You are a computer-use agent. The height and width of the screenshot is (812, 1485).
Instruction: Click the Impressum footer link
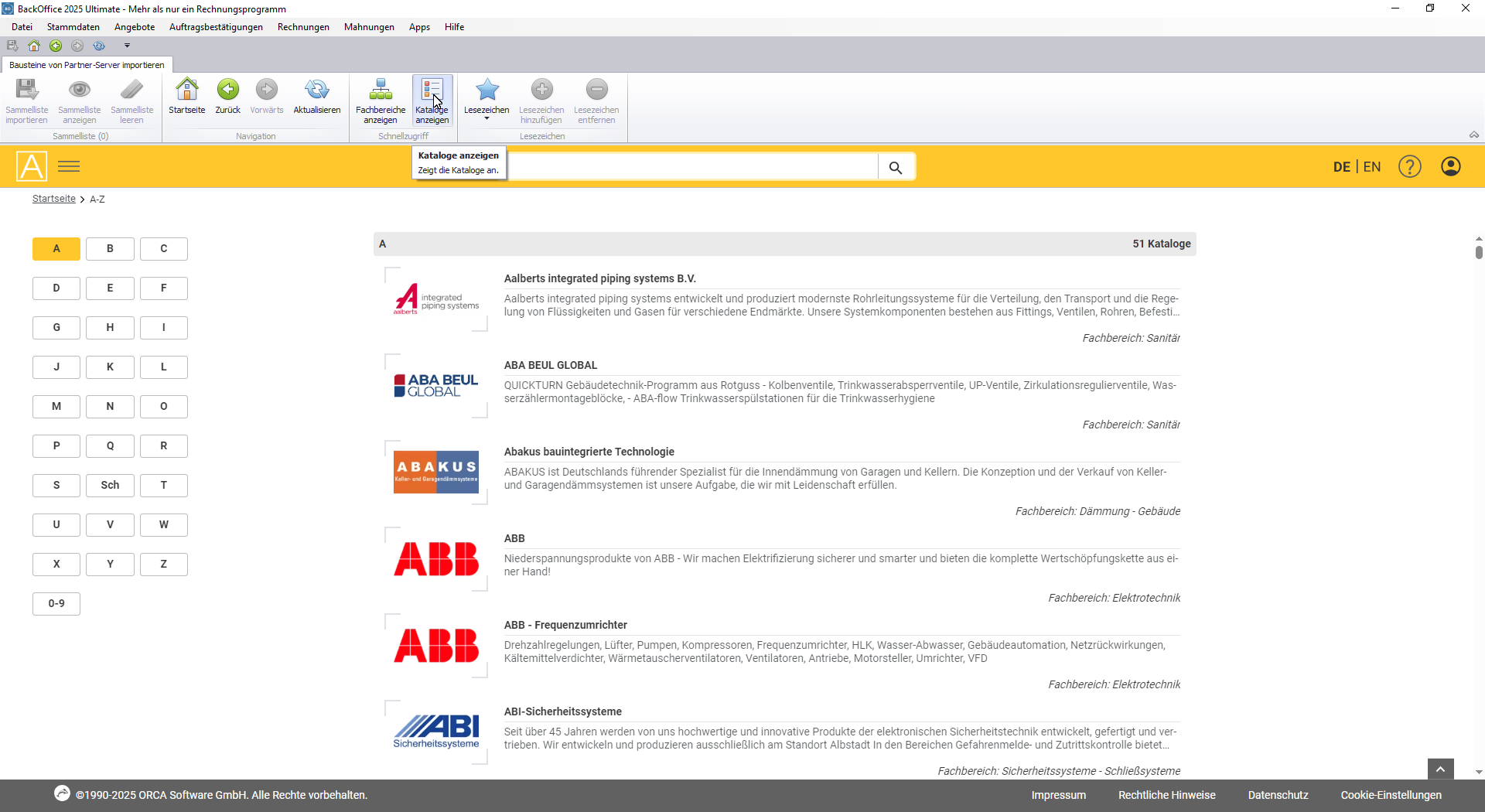(1058, 795)
